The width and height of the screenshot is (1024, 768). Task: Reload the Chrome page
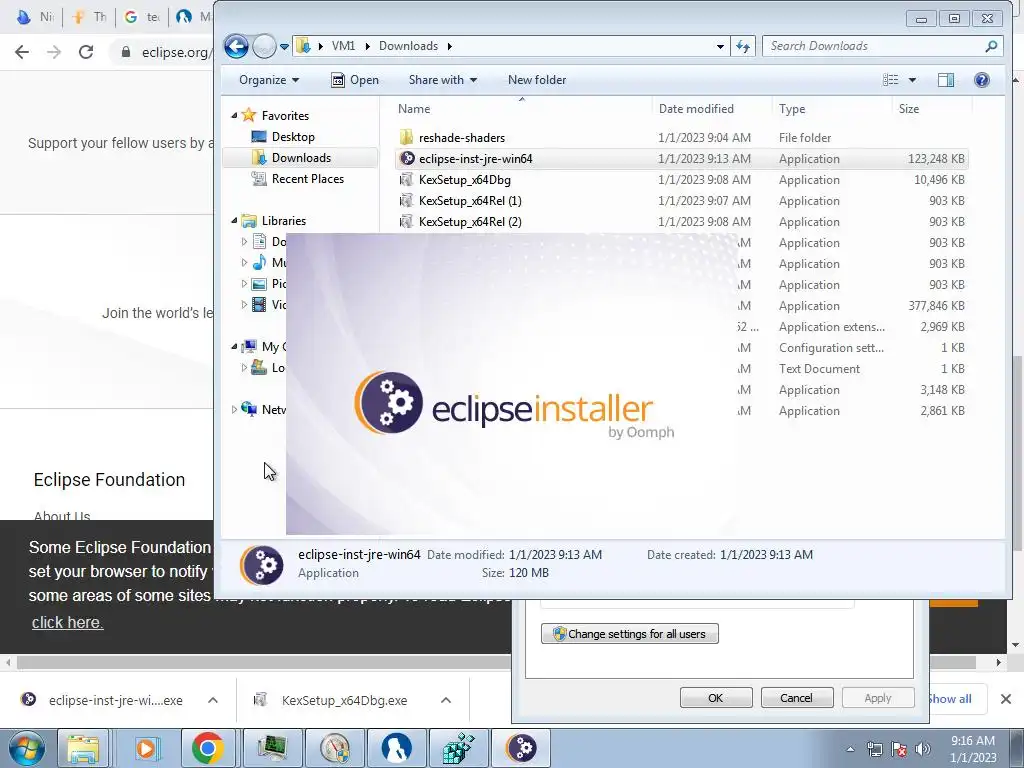coord(86,52)
